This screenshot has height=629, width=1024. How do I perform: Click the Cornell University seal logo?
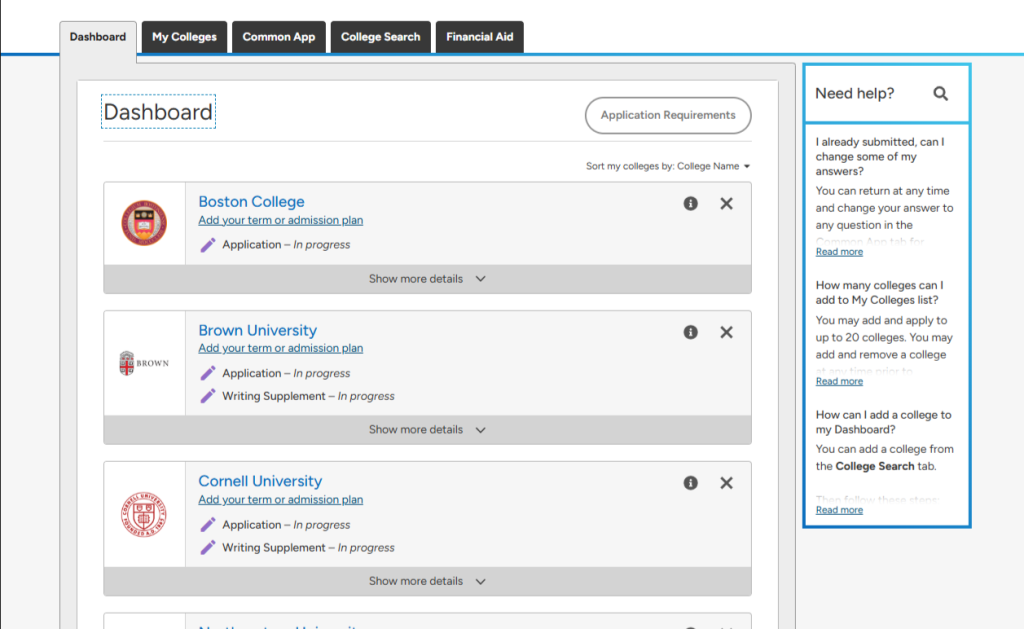click(x=144, y=514)
